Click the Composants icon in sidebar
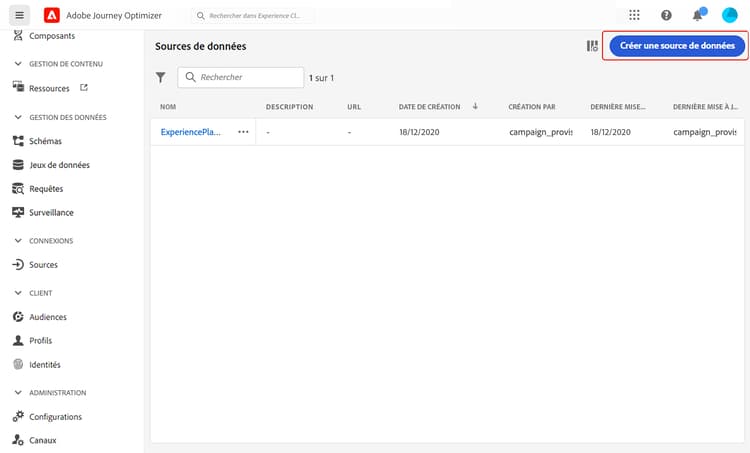750x453 pixels. (18, 35)
